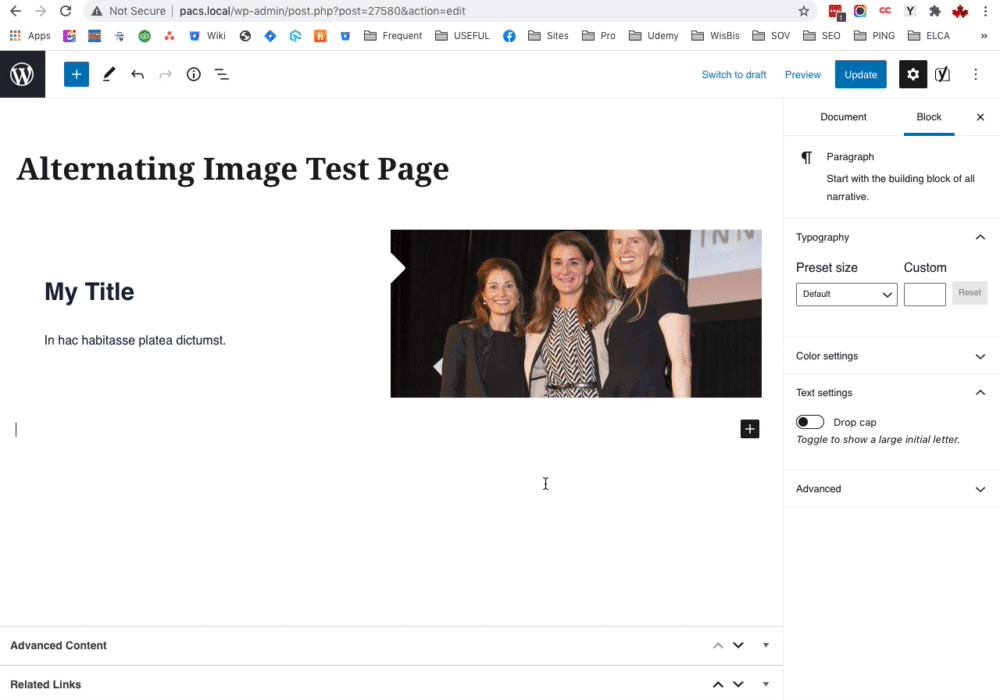Click the Custom font size input field
This screenshot has height=700, width=1000.
pyautogui.click(x=924, y=294)
